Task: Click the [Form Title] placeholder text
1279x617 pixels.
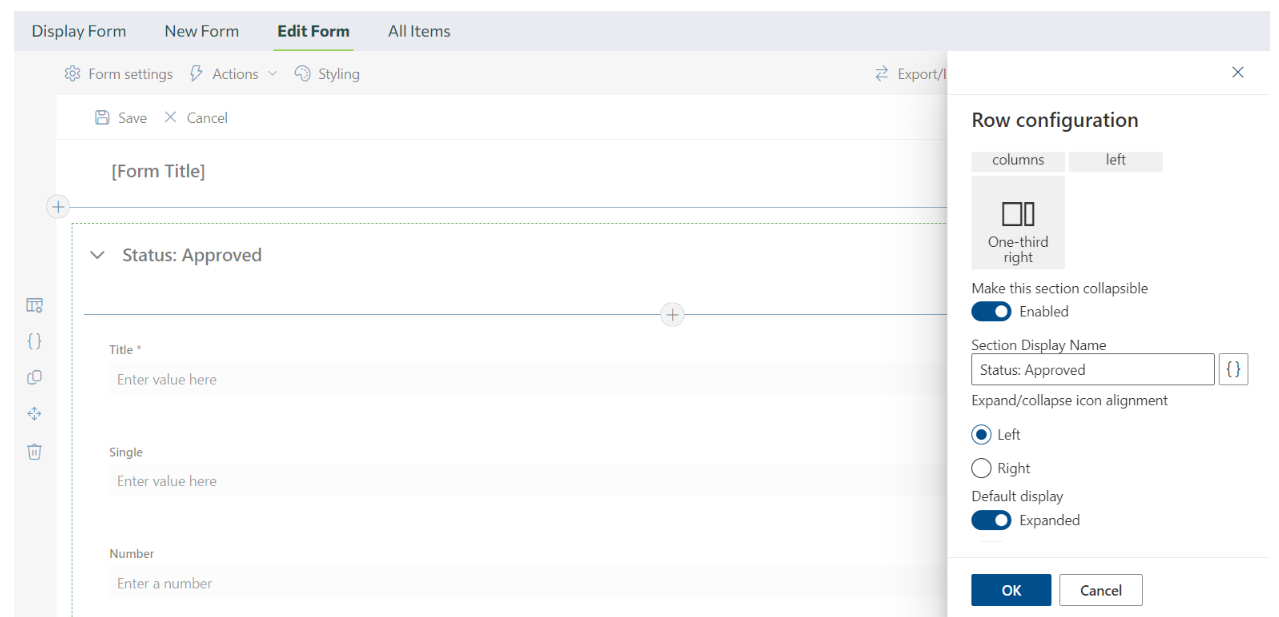Action: pos(158,171)
